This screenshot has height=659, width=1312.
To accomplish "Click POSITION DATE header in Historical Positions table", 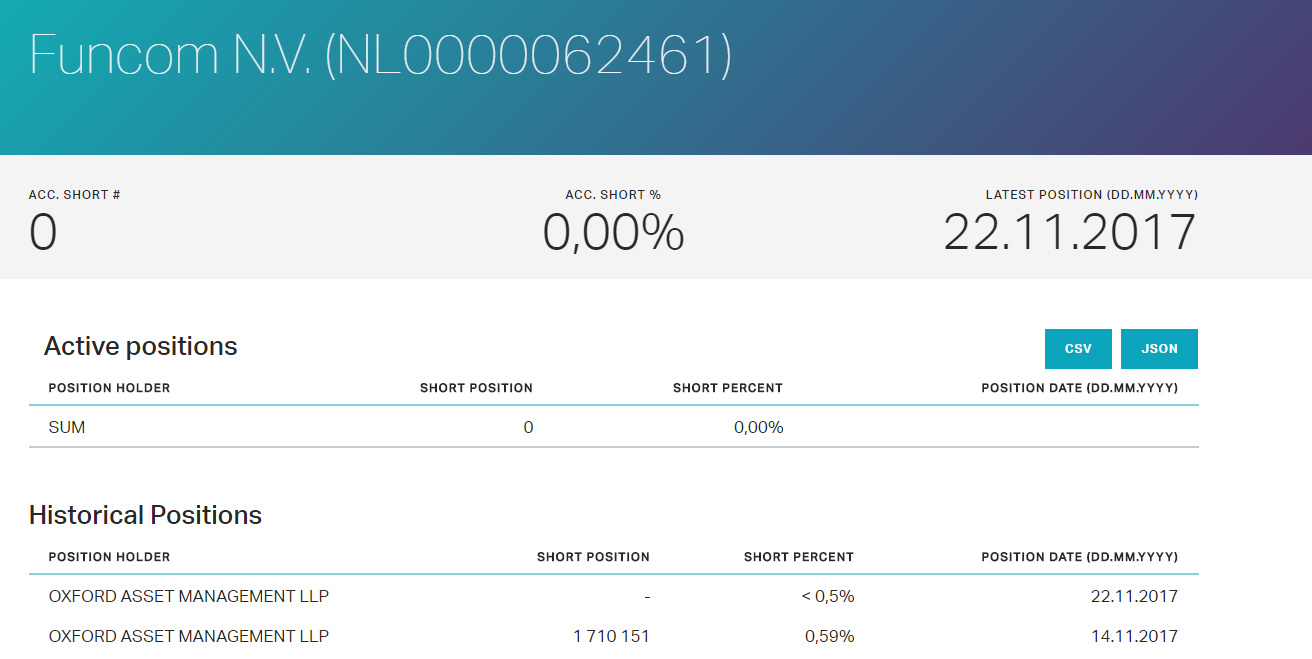I will pos(1079,557).
